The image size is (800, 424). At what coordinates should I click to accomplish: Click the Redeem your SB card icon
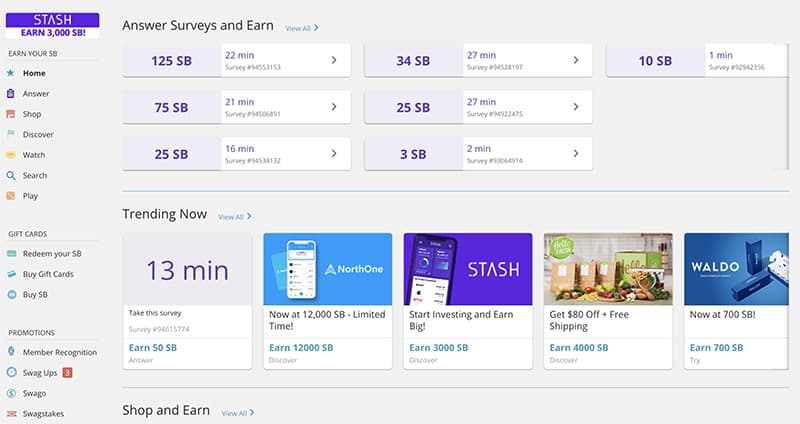pyautogui.click(x=11, y=254)
